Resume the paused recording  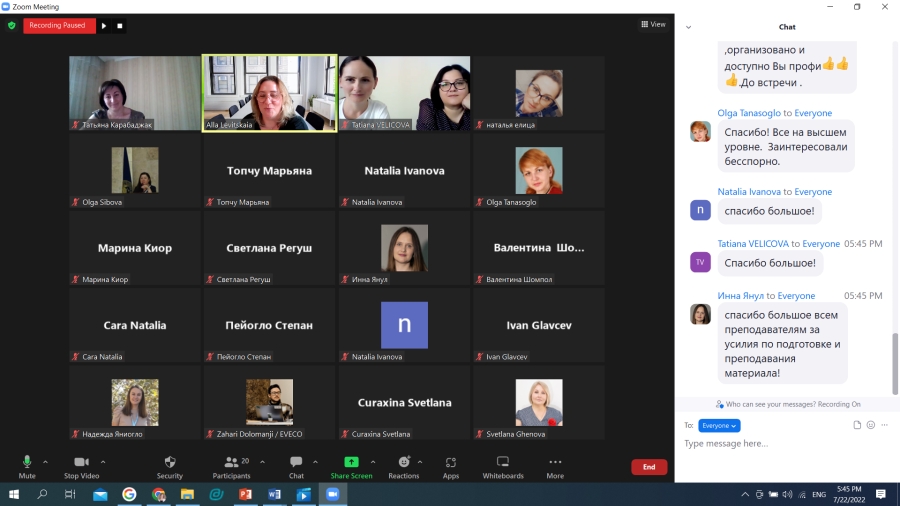105,25
